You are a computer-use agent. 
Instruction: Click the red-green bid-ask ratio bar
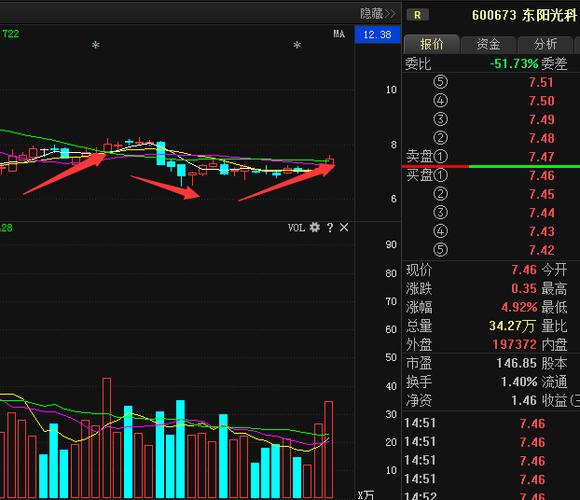[x=490, y=166]
